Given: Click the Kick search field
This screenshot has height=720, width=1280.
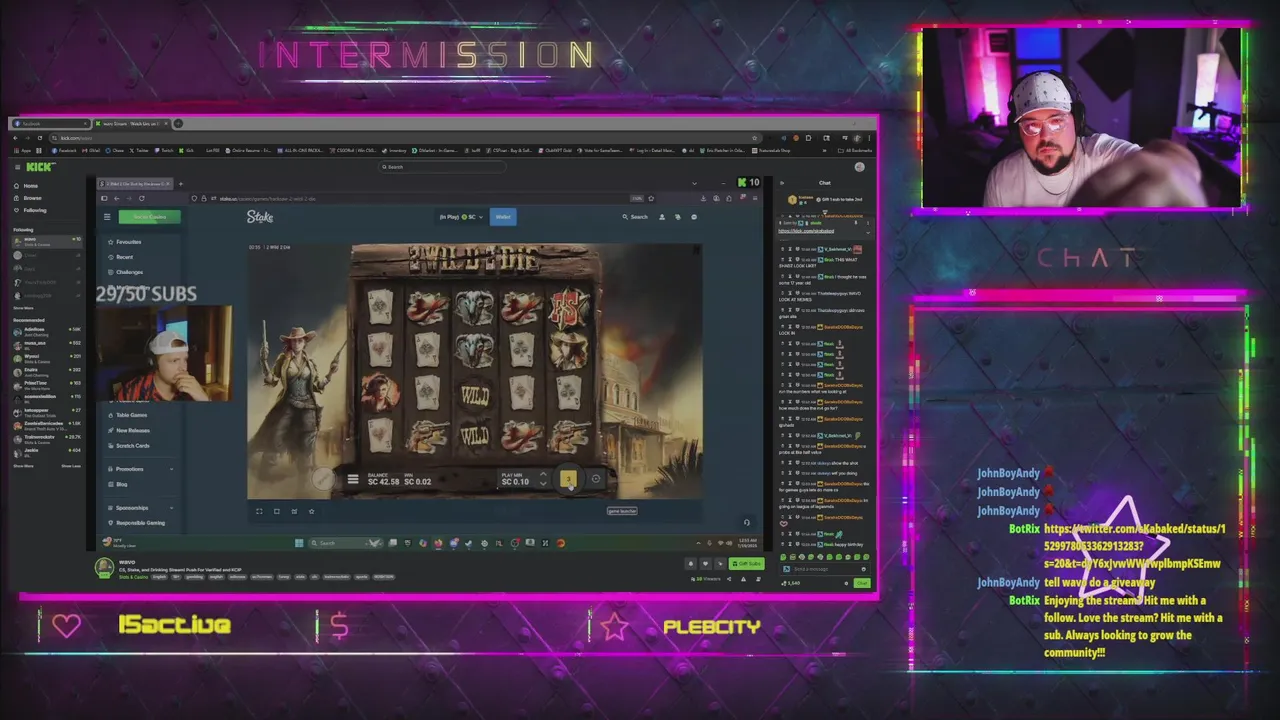Looking at the screenshot, I should 440,167.
